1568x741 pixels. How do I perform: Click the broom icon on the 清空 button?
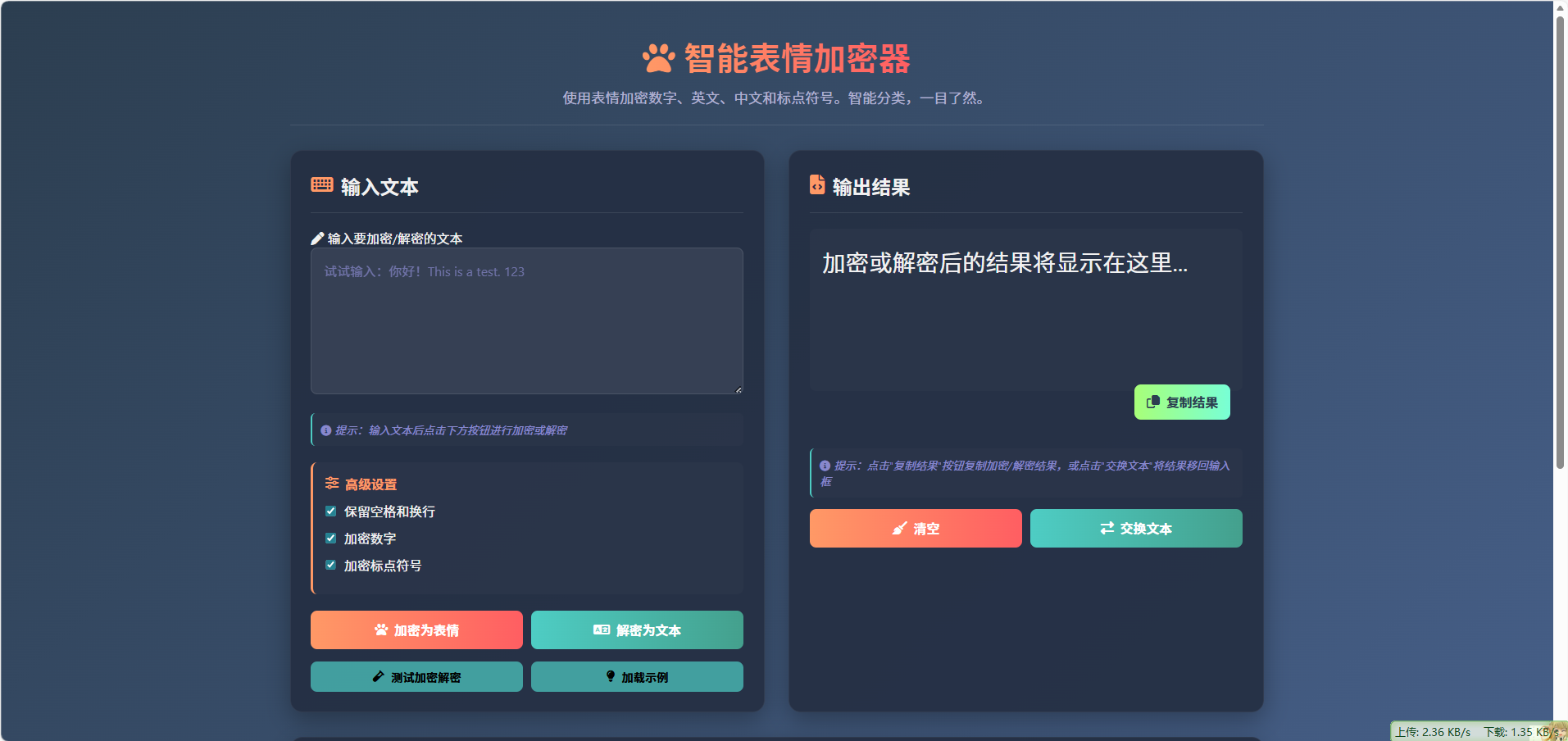click(899, 529)
